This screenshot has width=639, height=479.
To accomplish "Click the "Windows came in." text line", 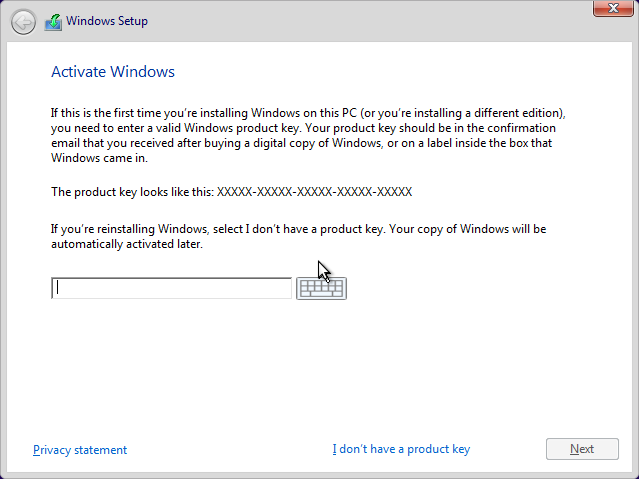I will 99,158.
